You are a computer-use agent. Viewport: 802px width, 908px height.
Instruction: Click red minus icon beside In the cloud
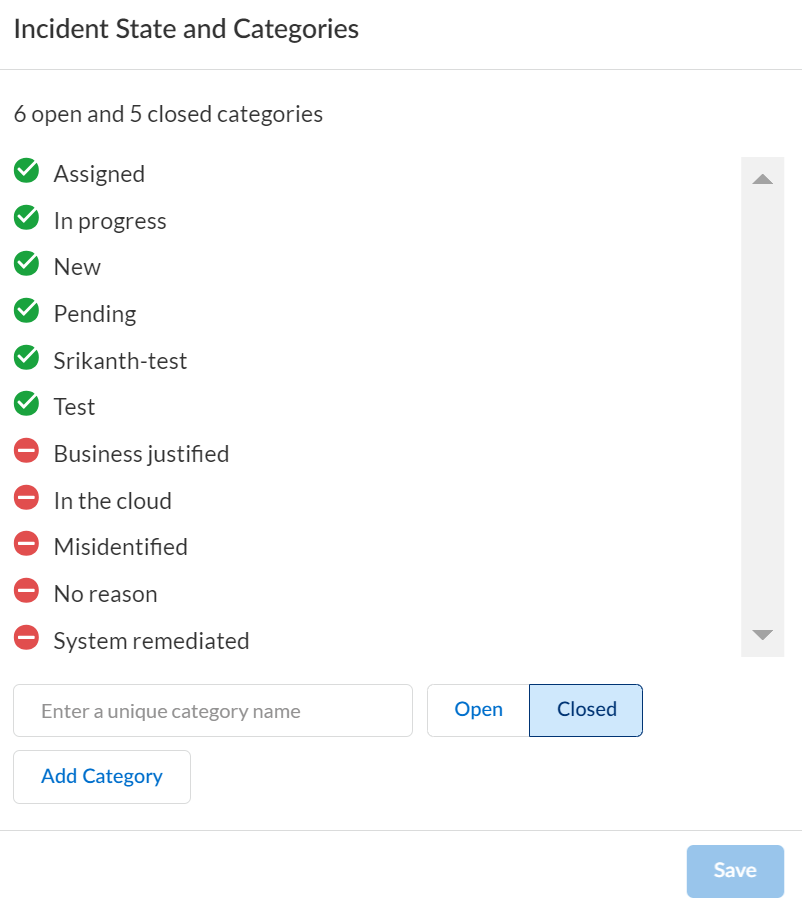click(x=26, y=498)
